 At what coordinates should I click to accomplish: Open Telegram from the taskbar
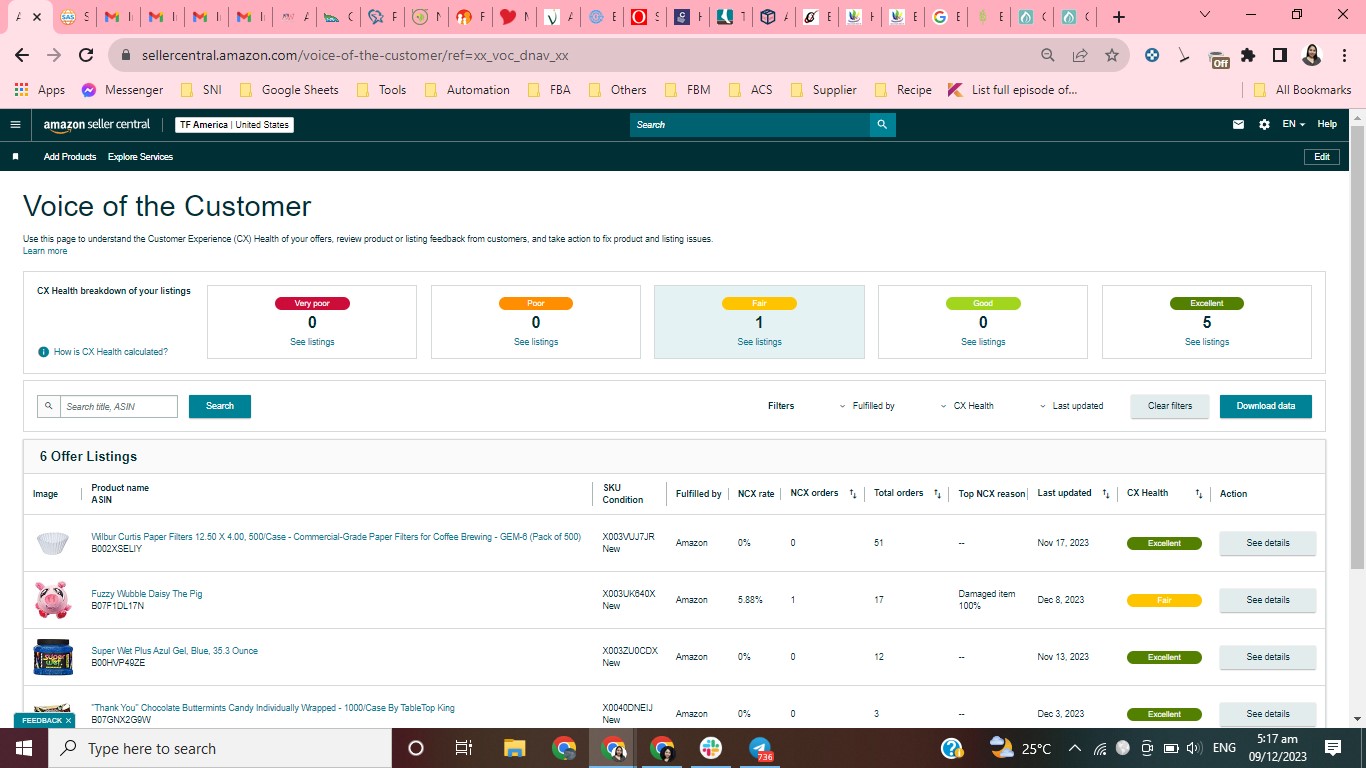(x=760, y=748)
